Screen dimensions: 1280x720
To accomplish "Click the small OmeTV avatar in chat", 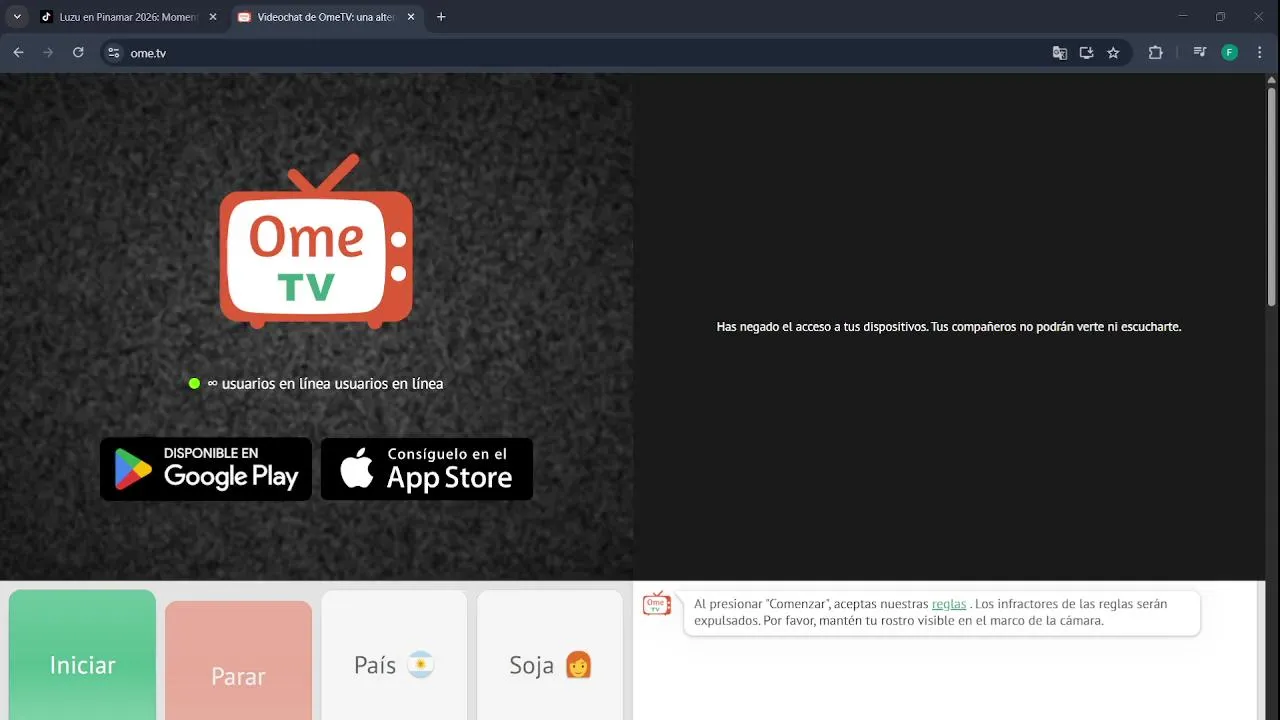I will [657, 603].
